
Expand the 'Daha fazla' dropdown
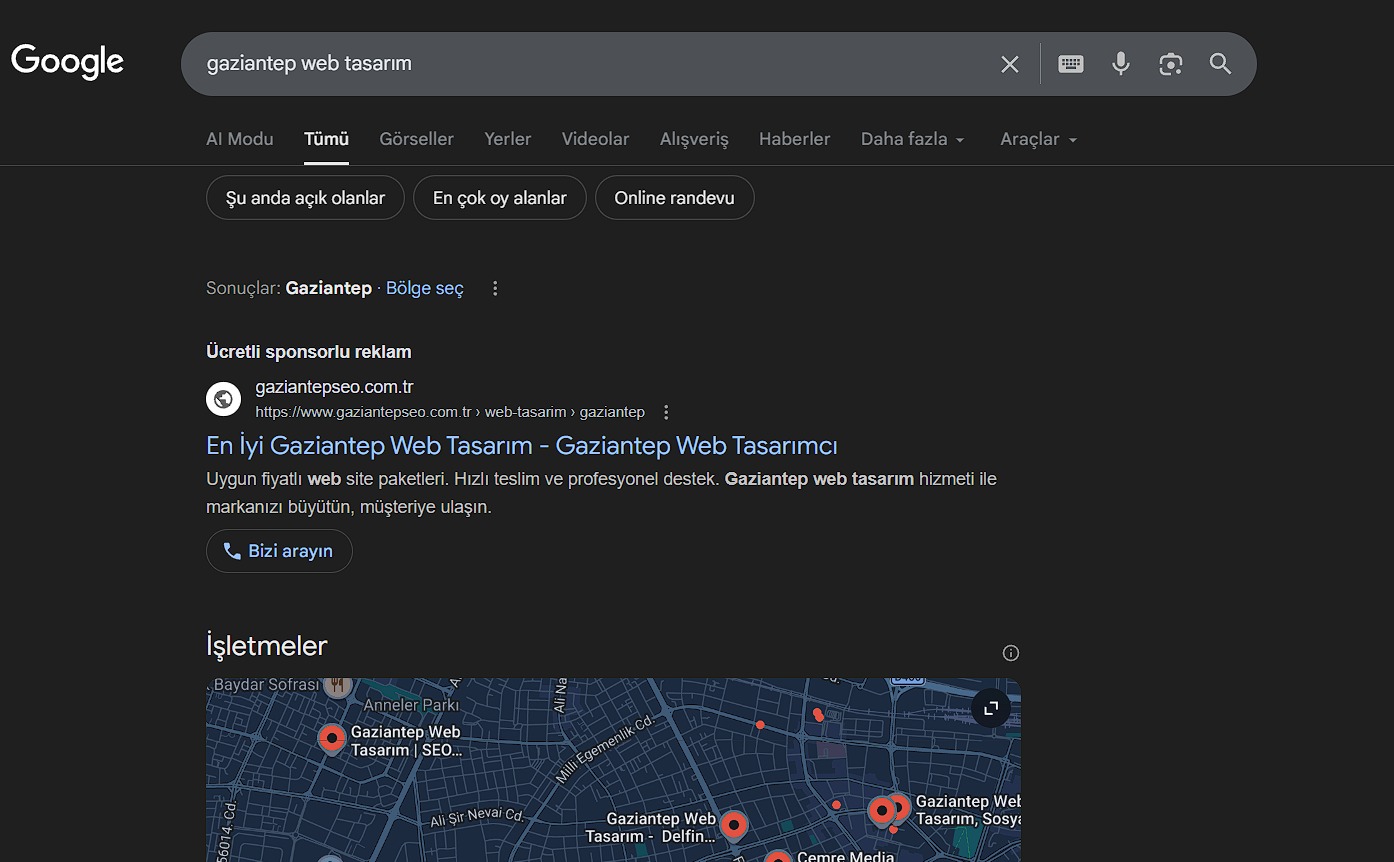912,139
